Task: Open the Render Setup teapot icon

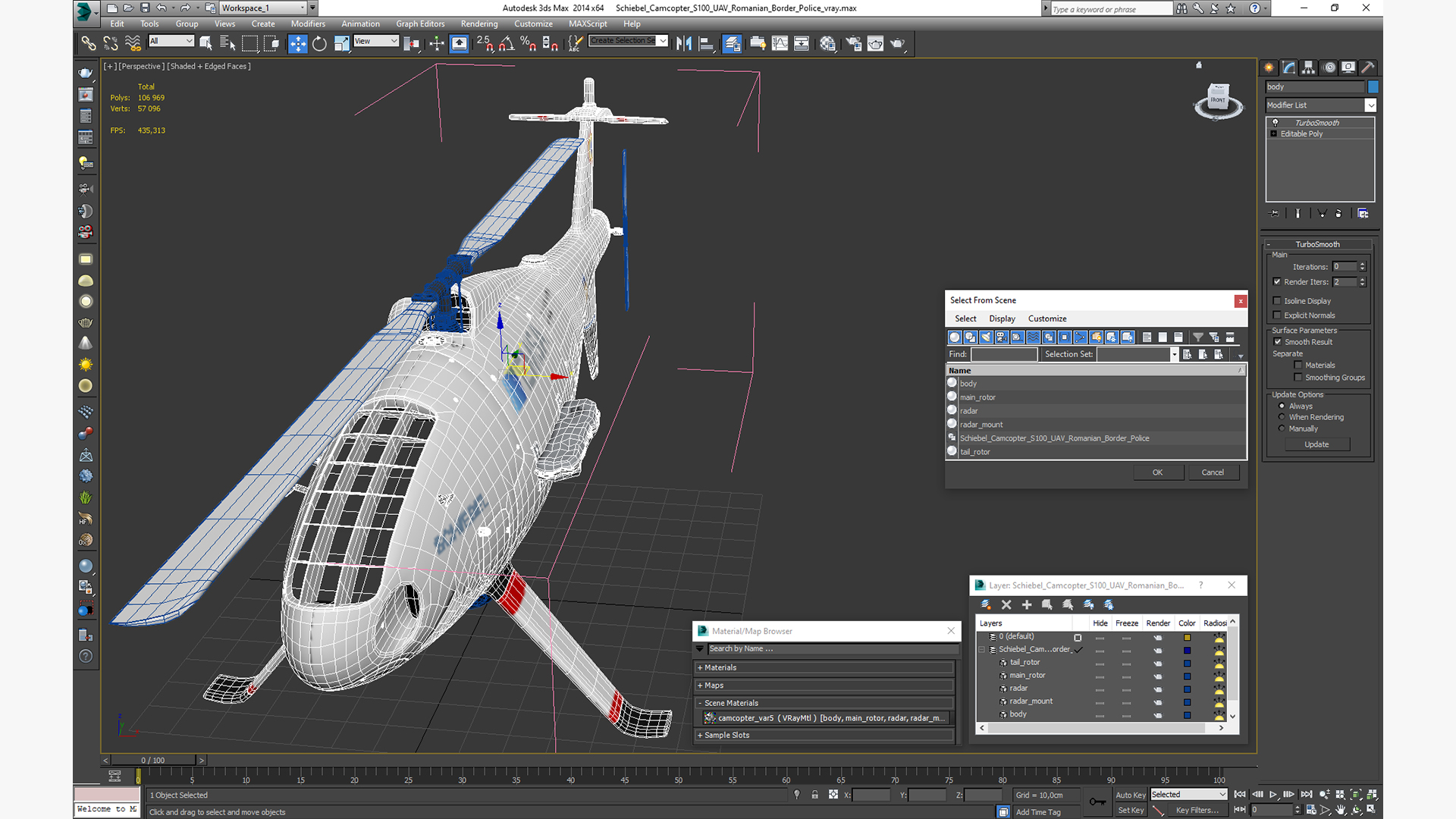Action: point(854,44)
